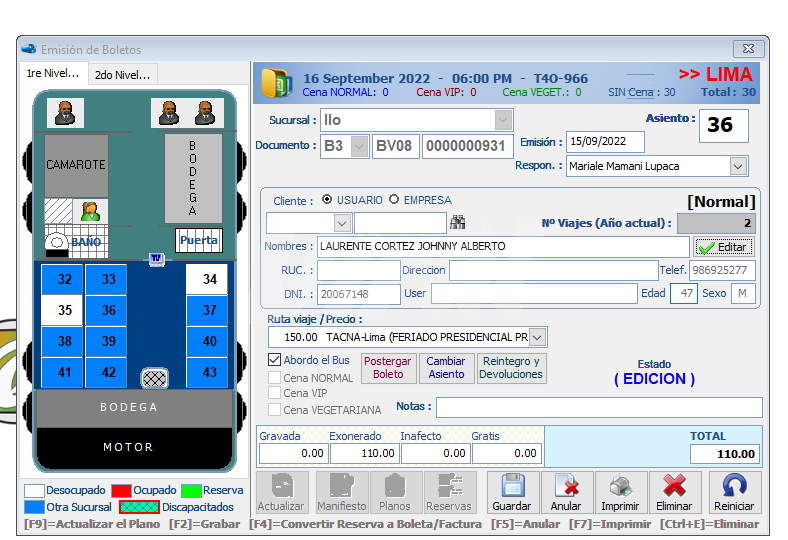
Task: Select the EMPRESA radio button
Action: point(394,200)
